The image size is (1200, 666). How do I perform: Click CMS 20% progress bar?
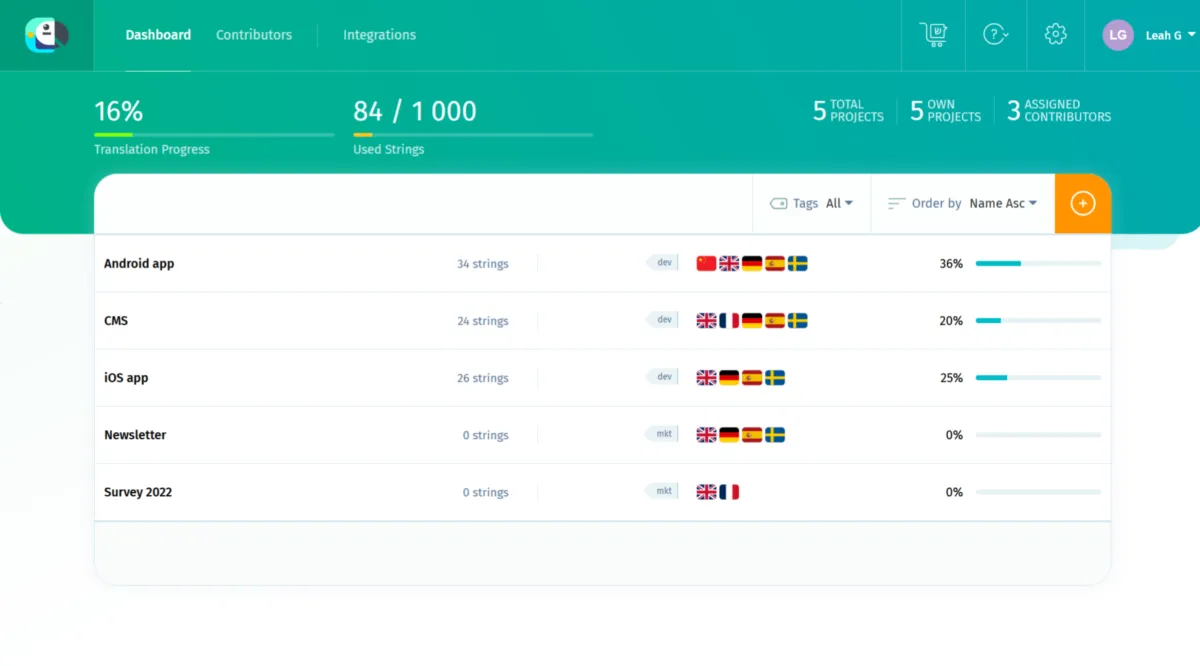click(x=1038, y=321)
